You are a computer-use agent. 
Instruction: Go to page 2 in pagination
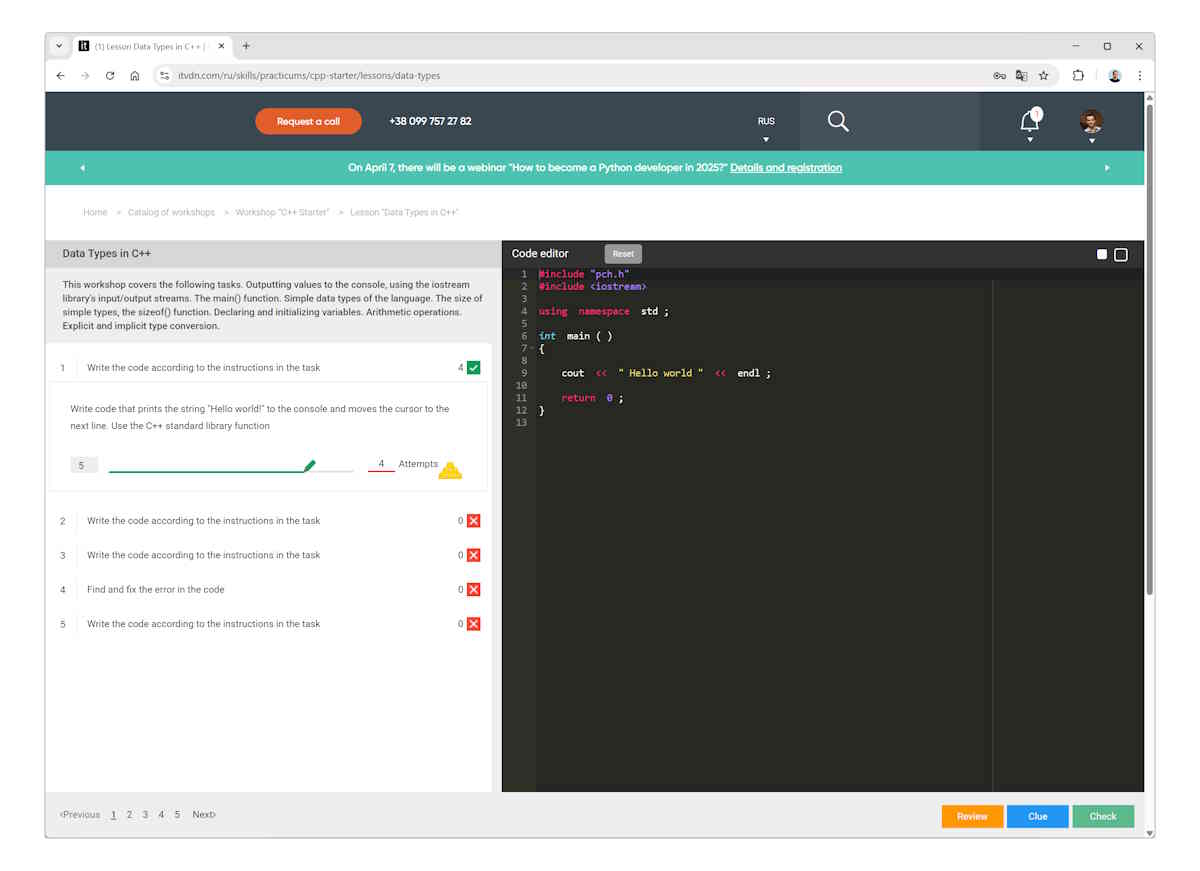pos(129,815)
